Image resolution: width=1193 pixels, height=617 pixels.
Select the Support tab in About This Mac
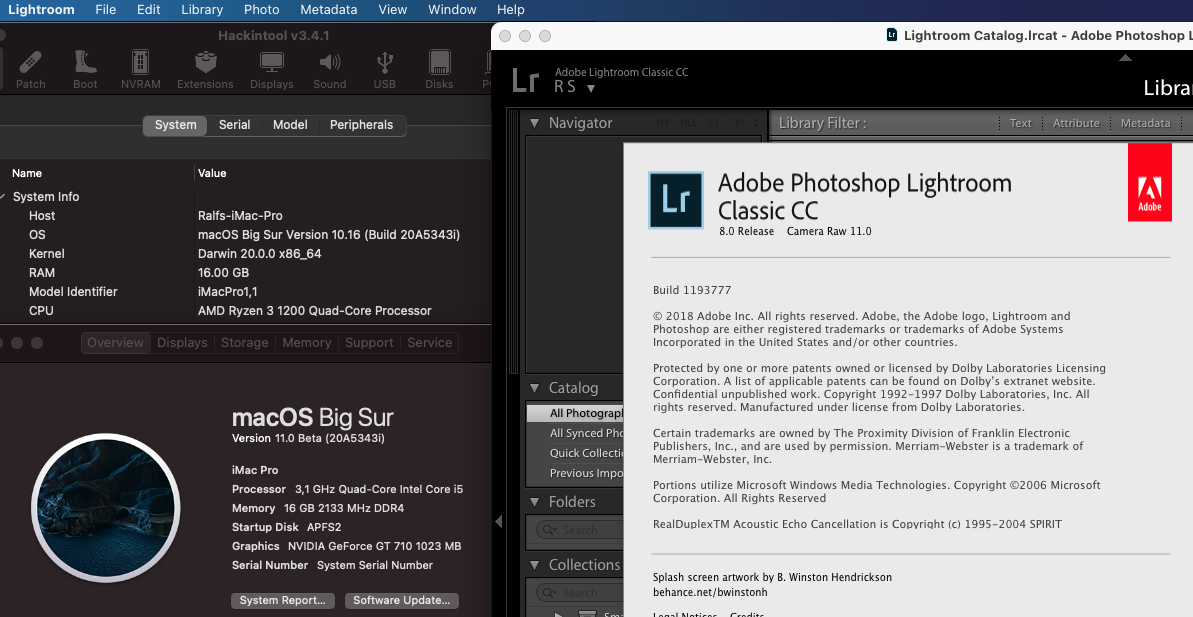tap(369, 342)
